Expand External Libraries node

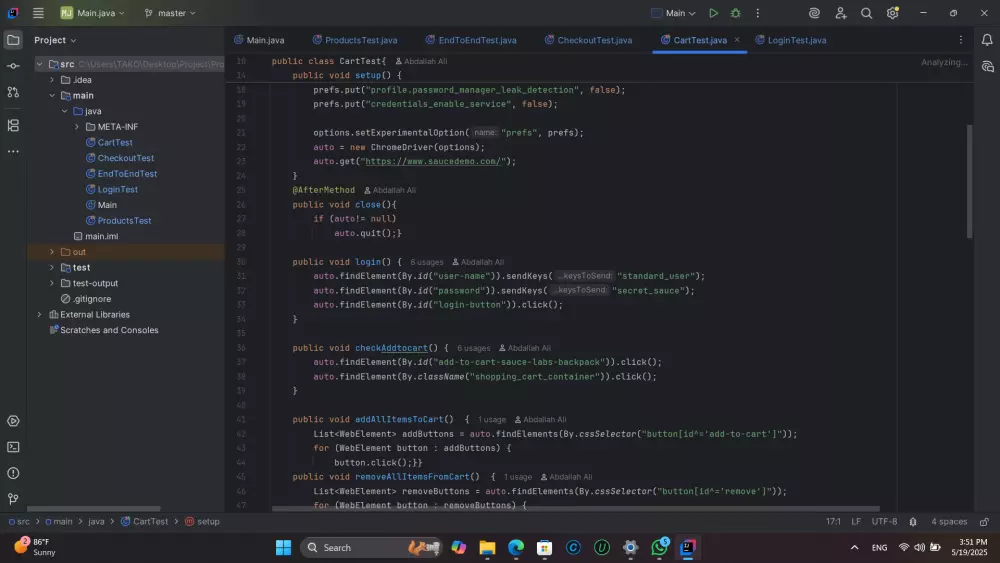(x=40, y=314)
